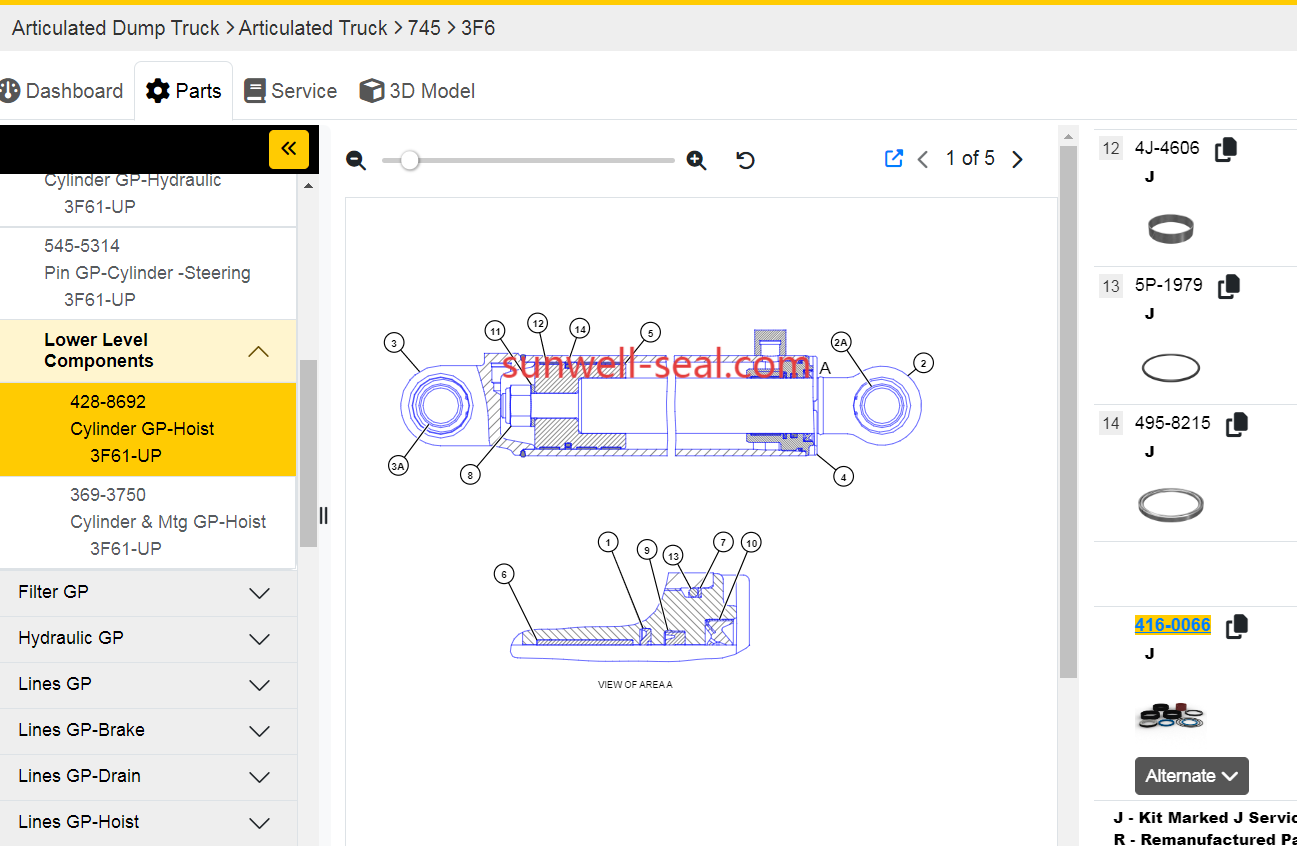The image size is (1297, 846).
Task: Copy part number 495-8215
Action: 1237,424
